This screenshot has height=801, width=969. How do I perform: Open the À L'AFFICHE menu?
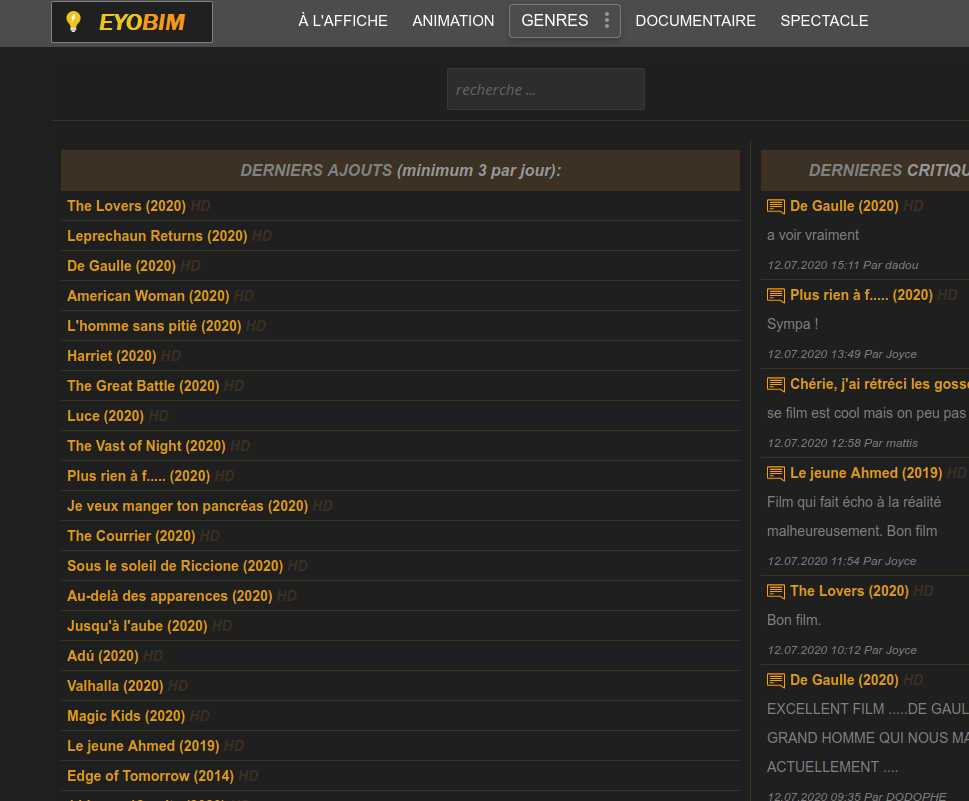coord(343,21)
